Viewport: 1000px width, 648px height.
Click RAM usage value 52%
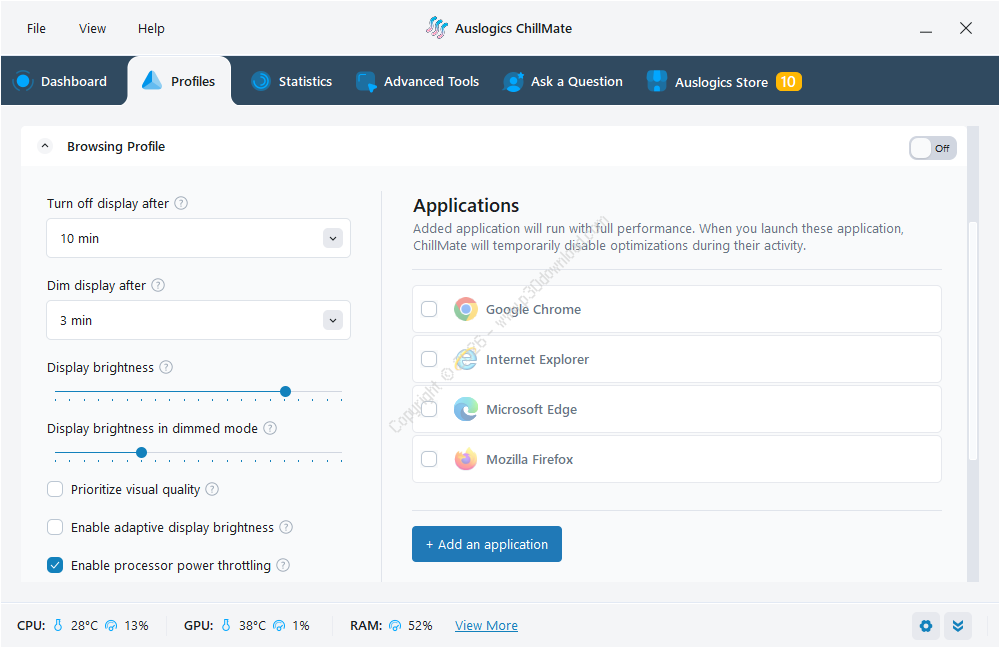click(x=420, y=626)
